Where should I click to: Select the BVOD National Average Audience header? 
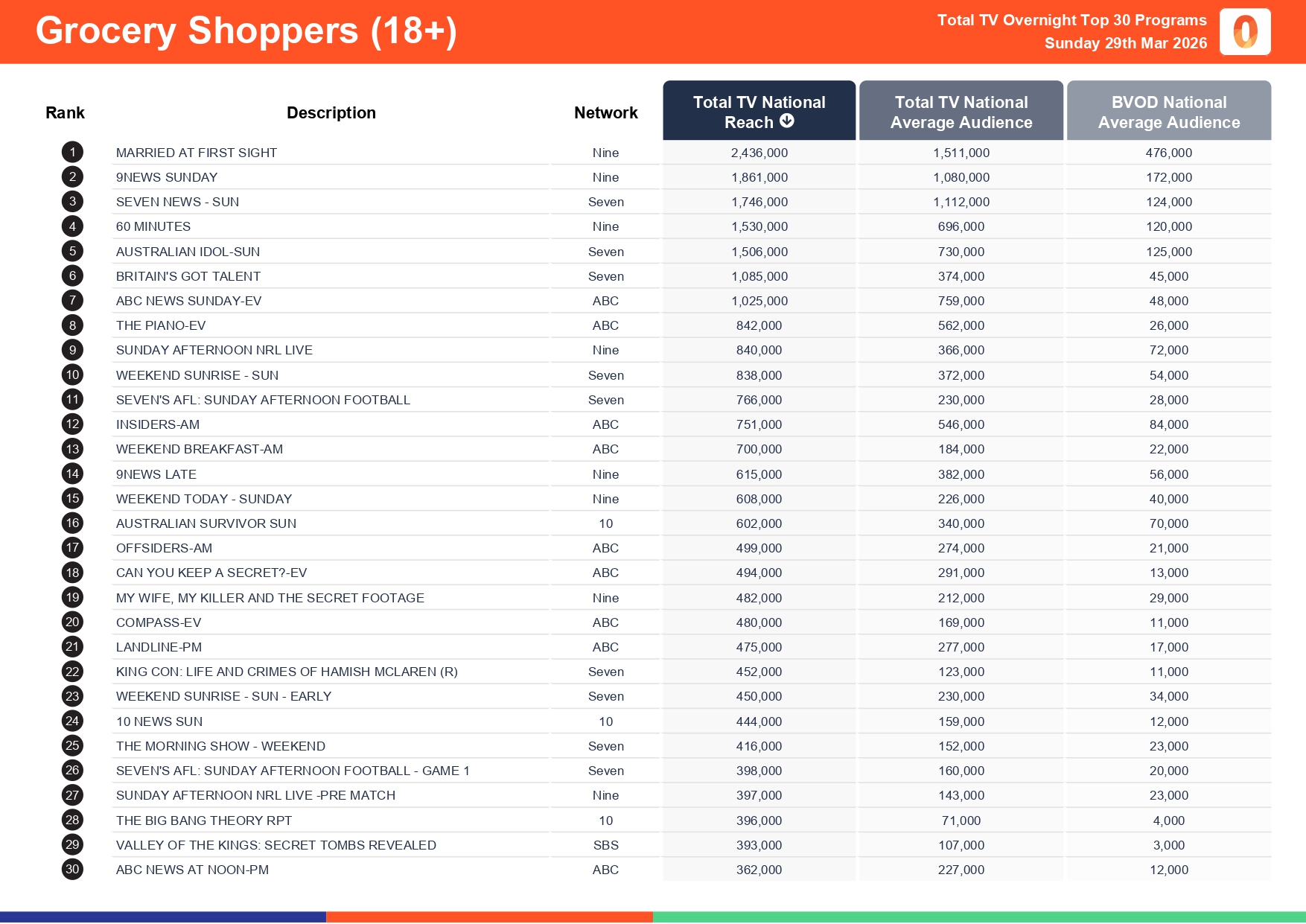click(1168, 112)
